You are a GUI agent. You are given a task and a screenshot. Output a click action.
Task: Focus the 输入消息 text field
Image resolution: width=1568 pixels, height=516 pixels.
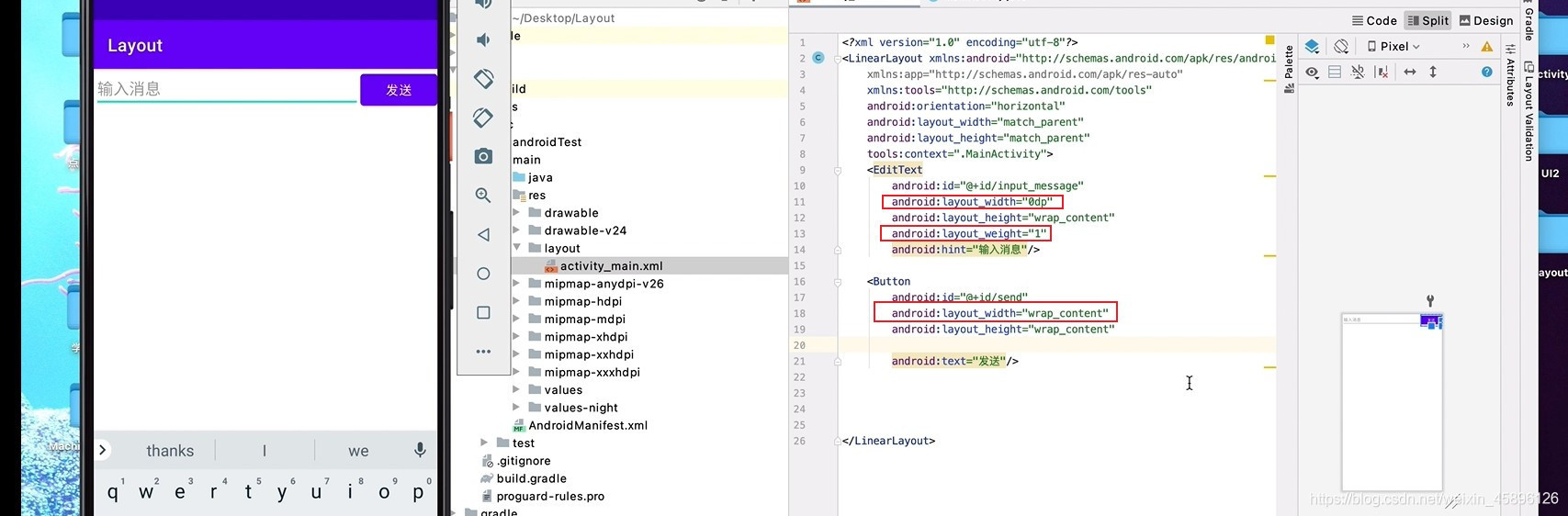click(226, 89)
